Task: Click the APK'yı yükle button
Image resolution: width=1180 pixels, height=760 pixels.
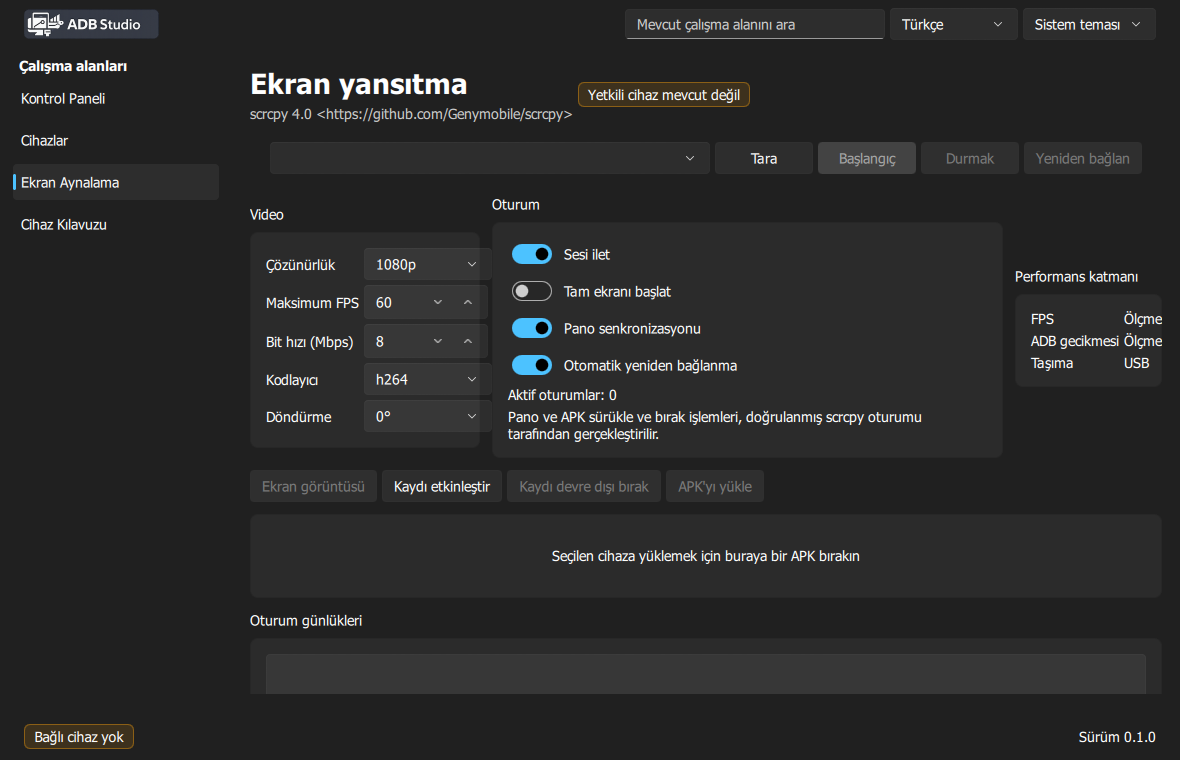Action: tap(715, 487)
